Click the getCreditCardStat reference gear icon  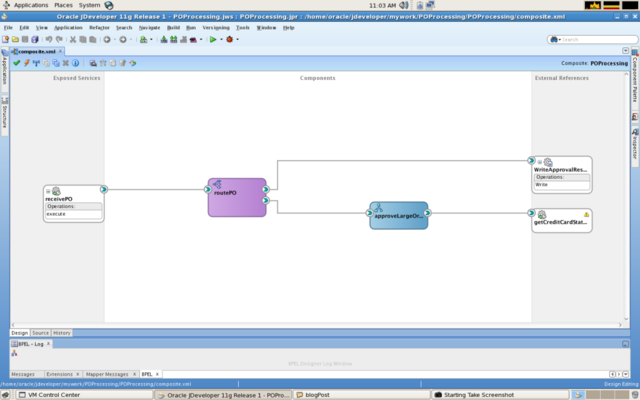[542, 215]
